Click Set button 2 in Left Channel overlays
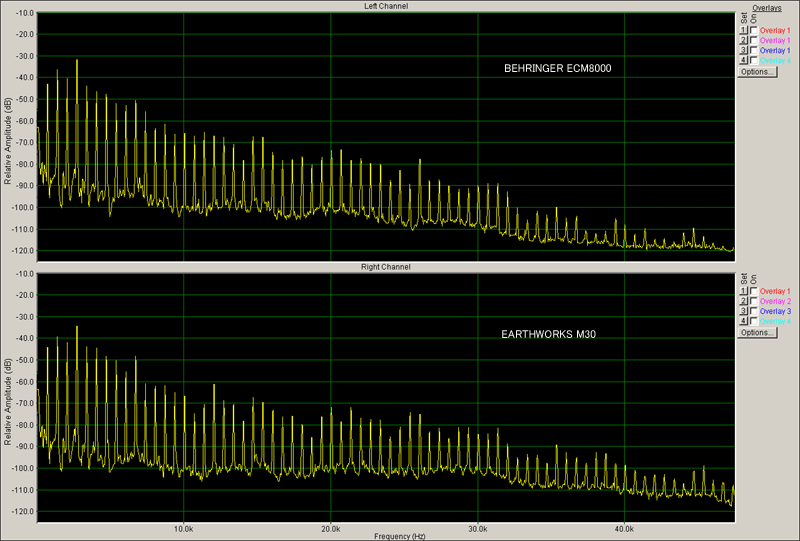 point(743,40)
